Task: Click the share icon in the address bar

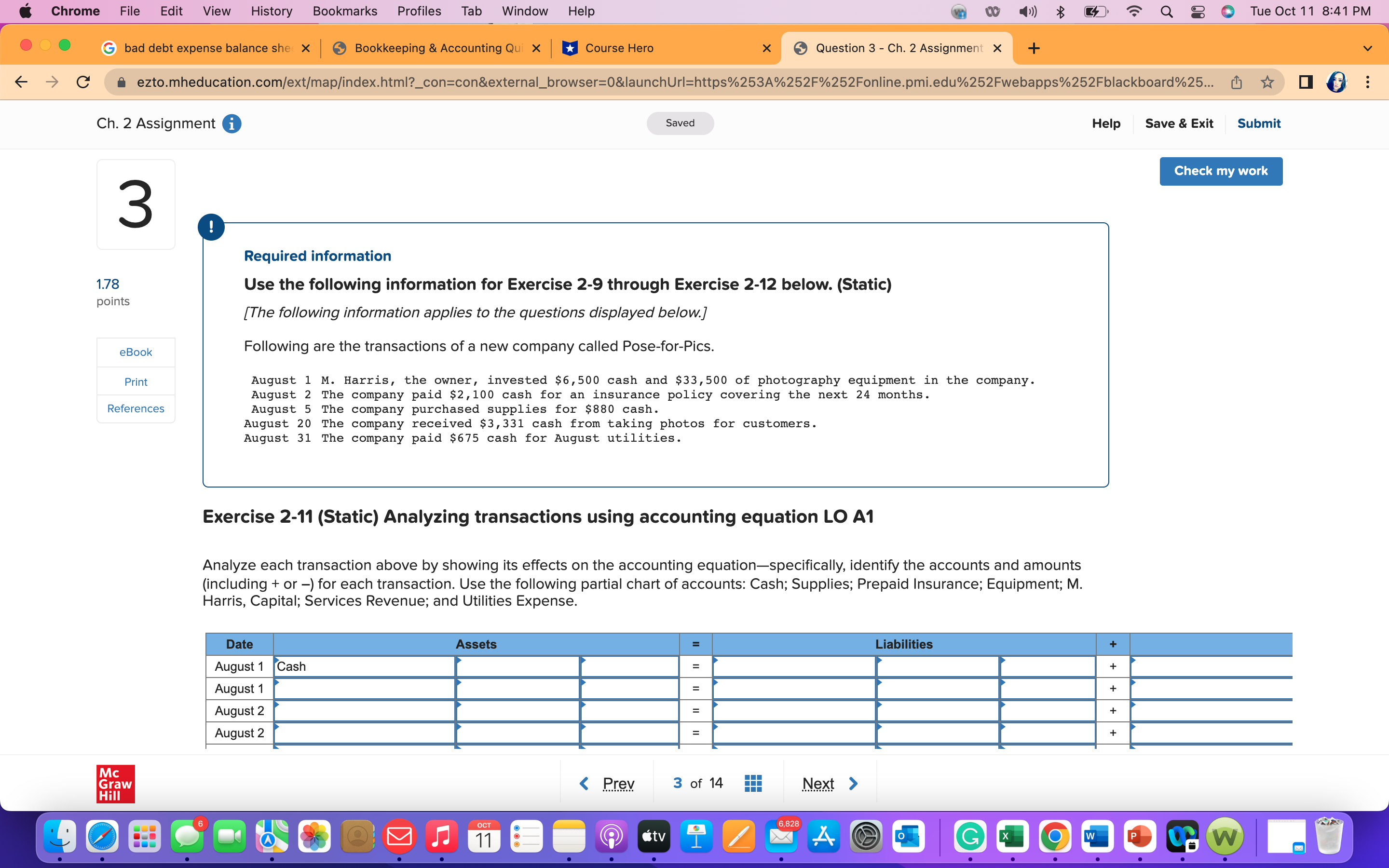Action: [x=1236, y=81]
